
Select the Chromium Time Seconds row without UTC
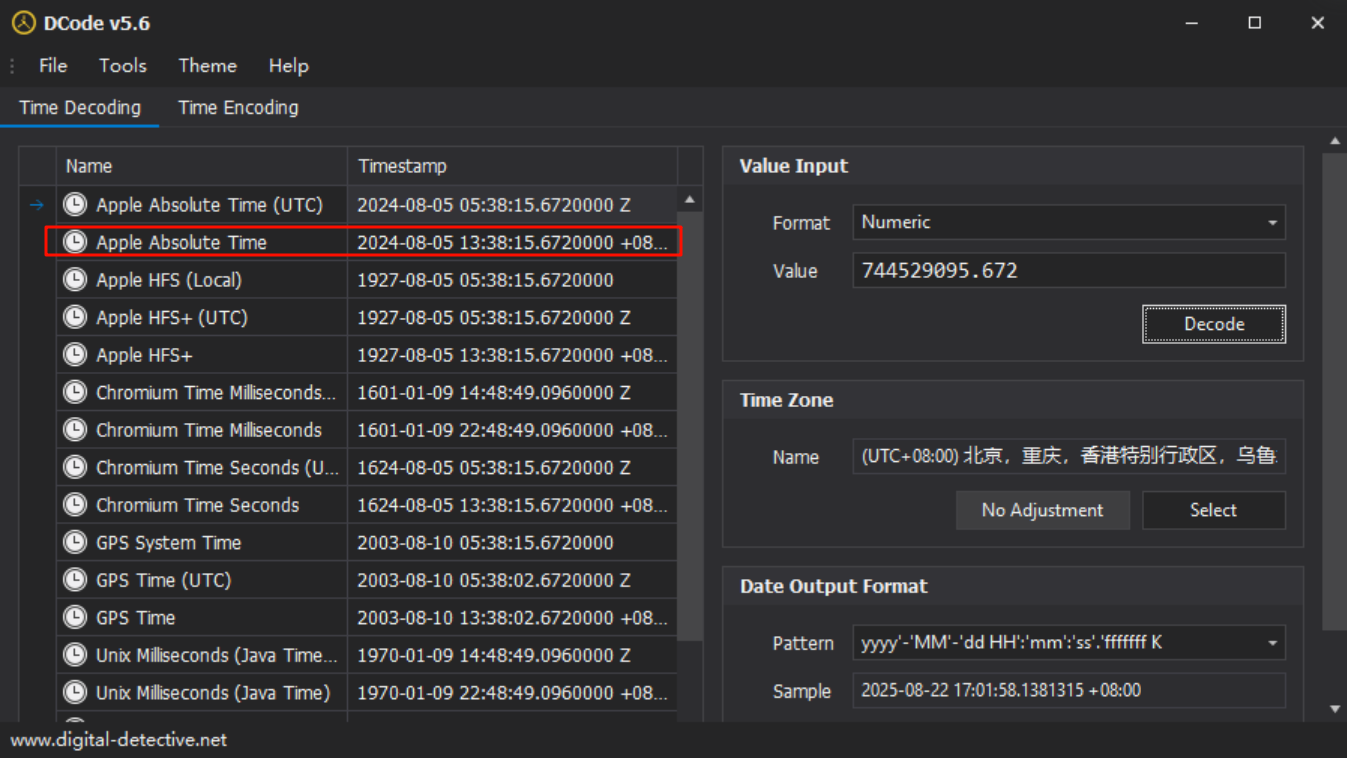coord(197,505)
